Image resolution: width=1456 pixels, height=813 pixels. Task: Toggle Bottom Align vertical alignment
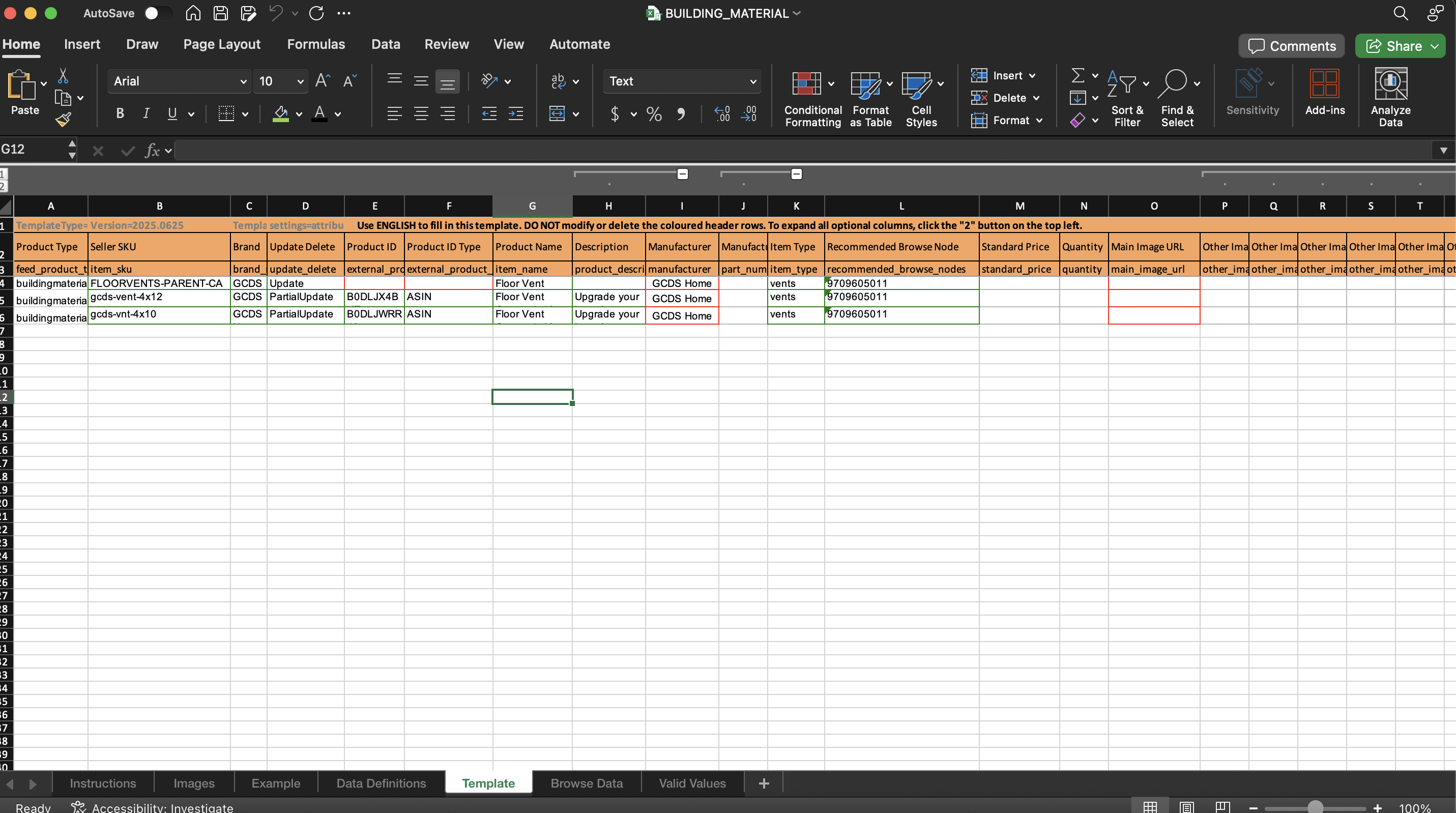click(447, 82)
